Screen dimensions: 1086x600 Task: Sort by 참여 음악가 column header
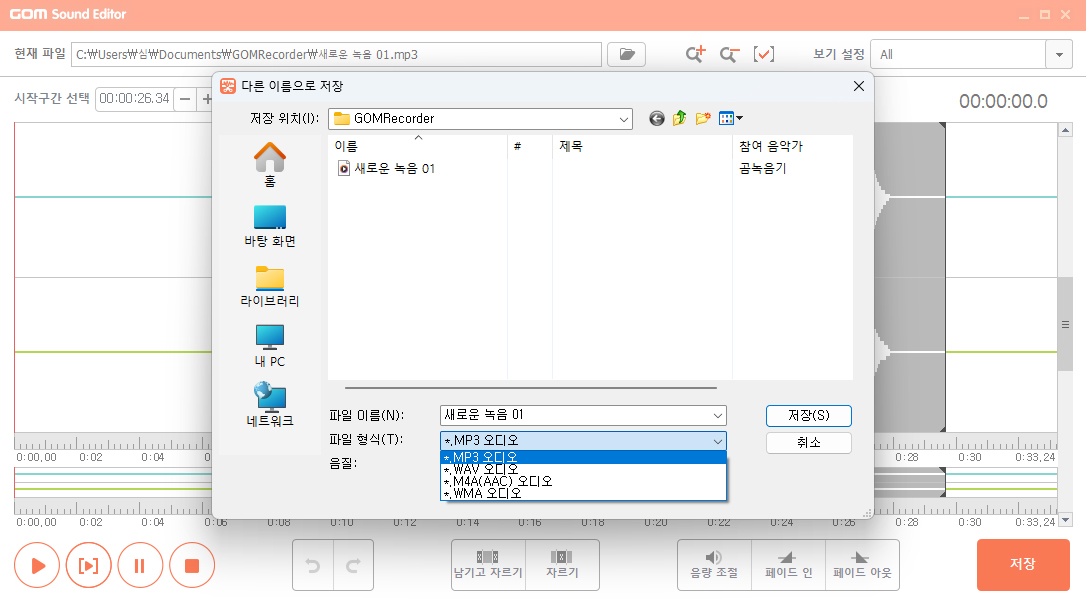[x=792, y=146]
